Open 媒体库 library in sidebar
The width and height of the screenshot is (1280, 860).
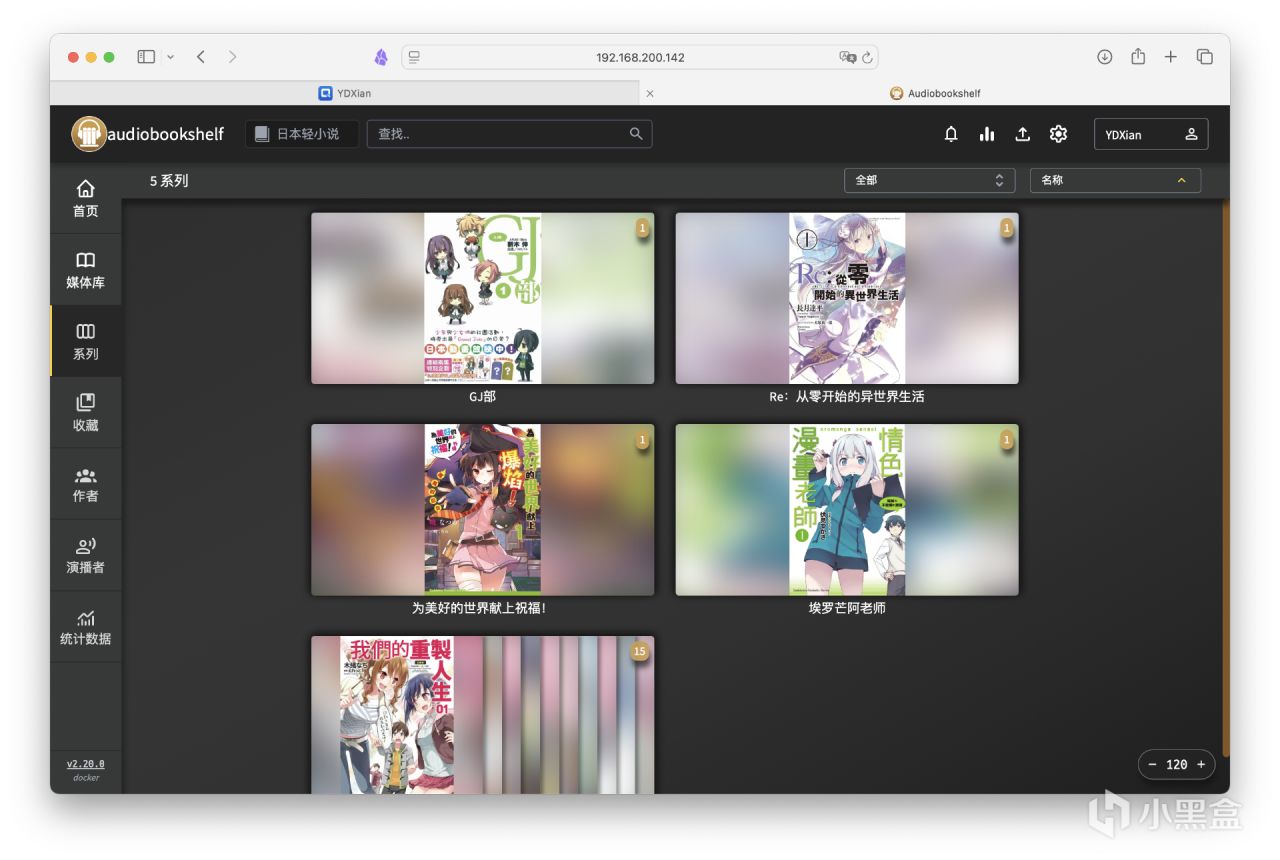click(86, 270)
